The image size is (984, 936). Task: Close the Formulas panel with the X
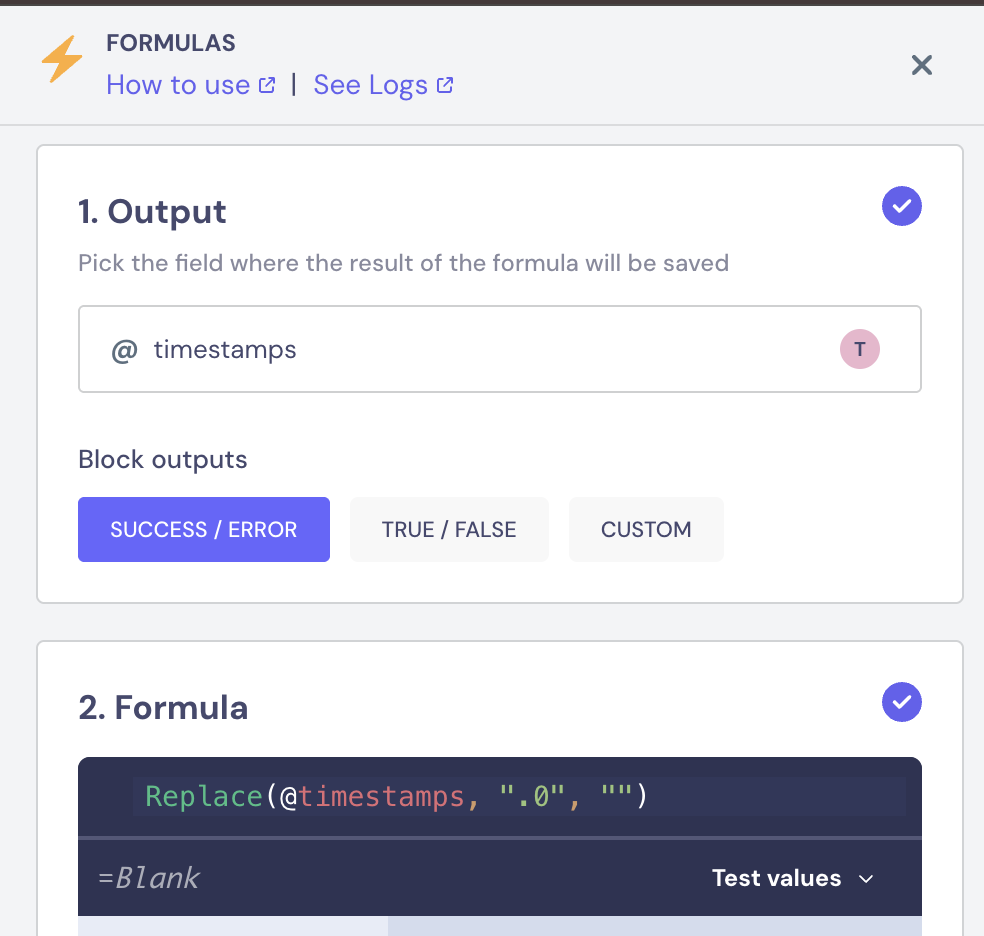[x=921, y=65]
